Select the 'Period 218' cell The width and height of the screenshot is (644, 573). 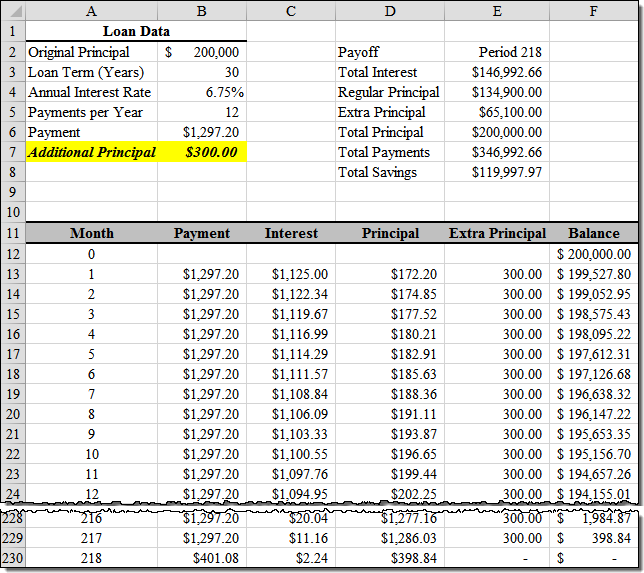coord(497,52)
